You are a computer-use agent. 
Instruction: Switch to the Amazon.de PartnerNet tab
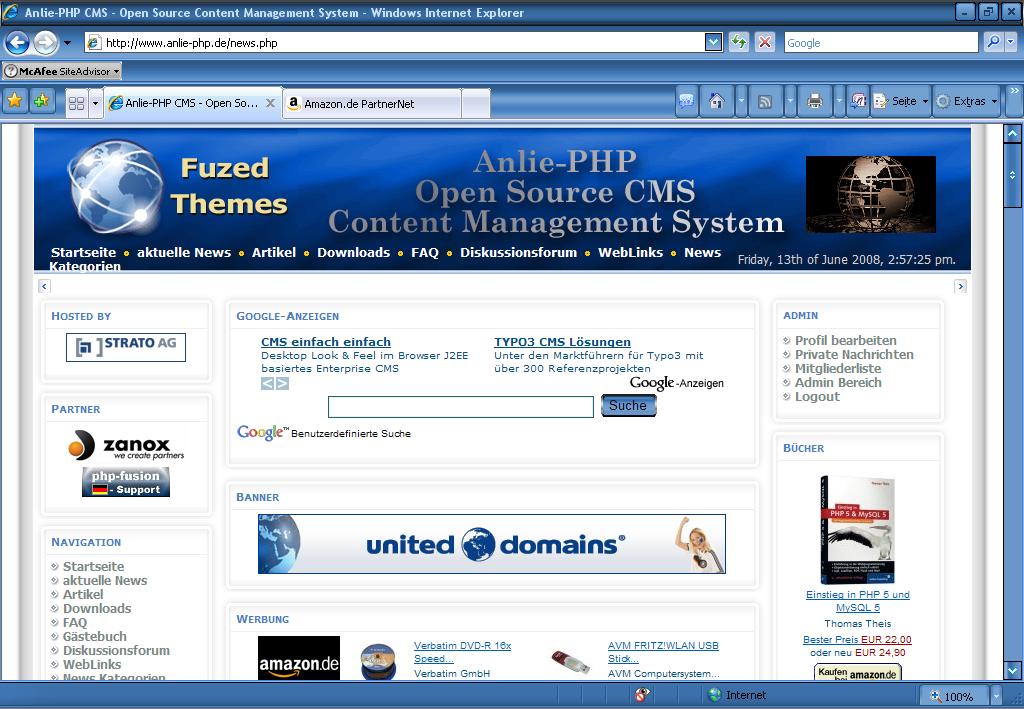372,103
